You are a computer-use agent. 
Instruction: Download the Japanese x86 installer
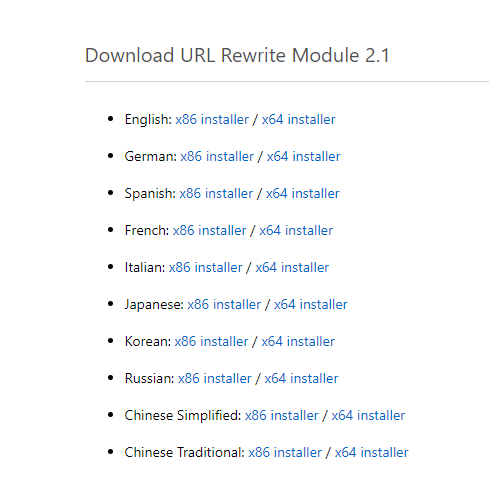click(224, 304)
